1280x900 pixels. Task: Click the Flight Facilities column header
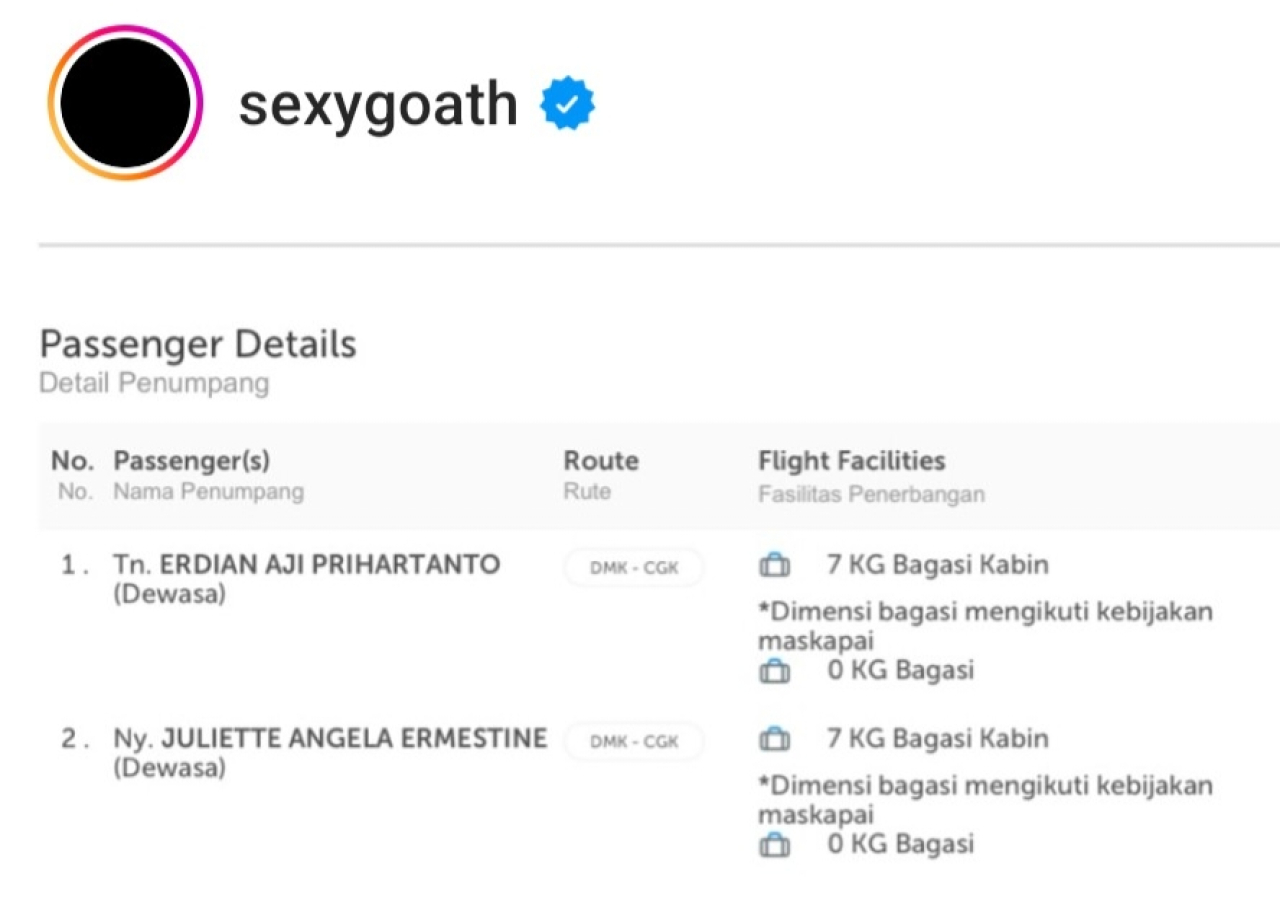[x=851, y=461]
